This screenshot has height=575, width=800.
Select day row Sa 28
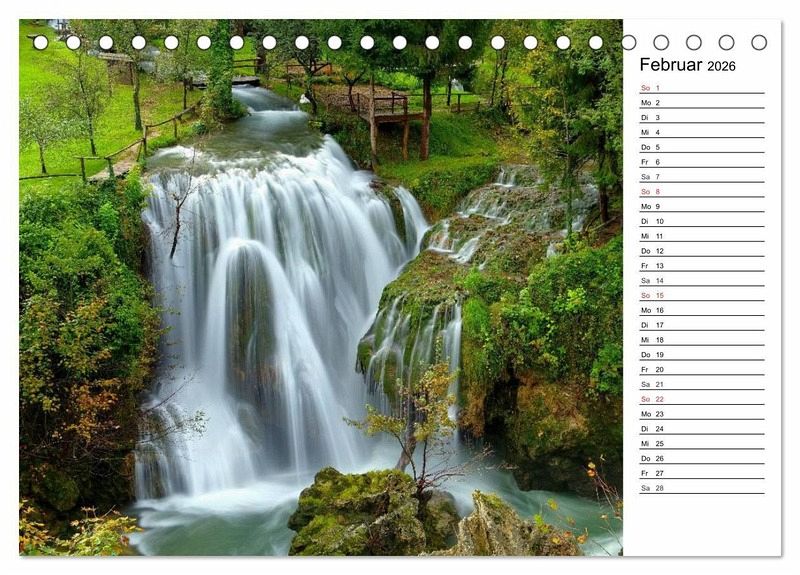click(702, 487)
